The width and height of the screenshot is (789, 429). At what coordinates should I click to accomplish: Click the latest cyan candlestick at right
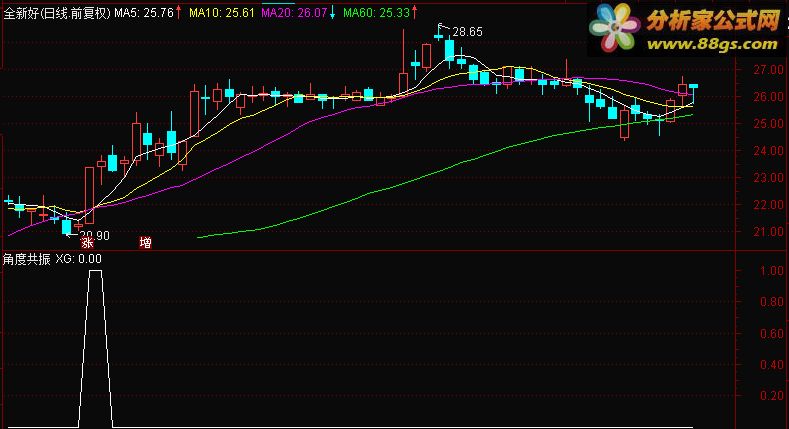(693, 93)
